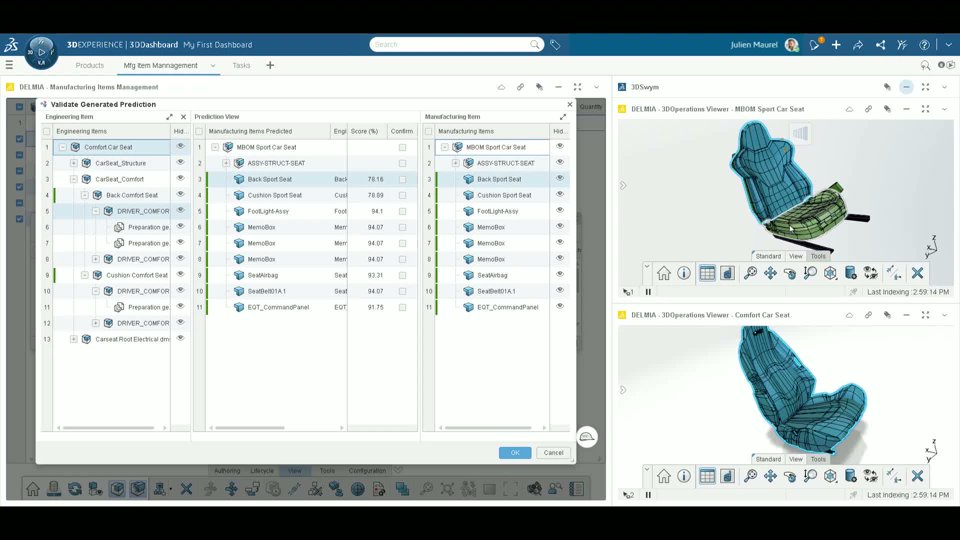The width and height of the screenshot is (960, 540).
Task: Click zoom magnifier icon in Comfort Car Seat viewer
Action: click(x=750, y=476)
